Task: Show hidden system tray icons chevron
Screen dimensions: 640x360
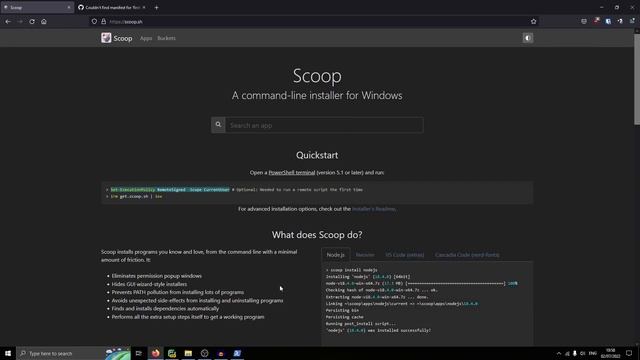Action: point(559,353)
